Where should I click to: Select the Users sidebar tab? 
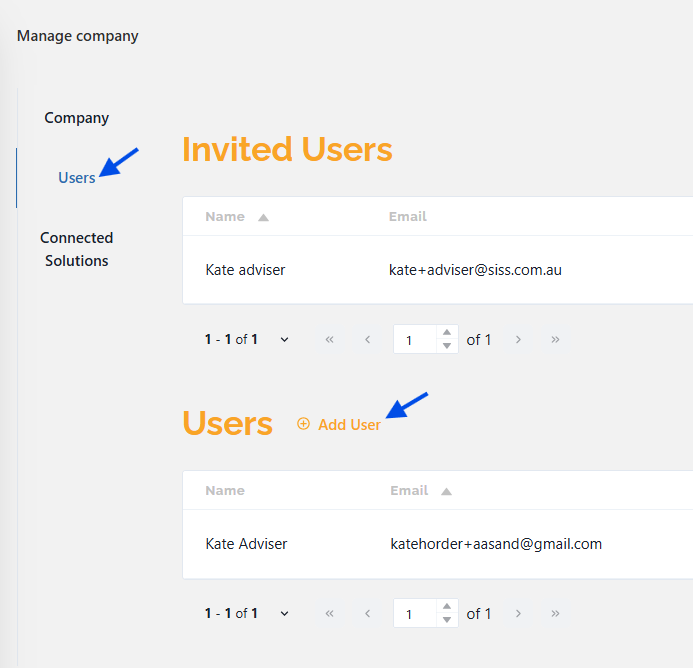pyautogui.click(x=77, y=178)
